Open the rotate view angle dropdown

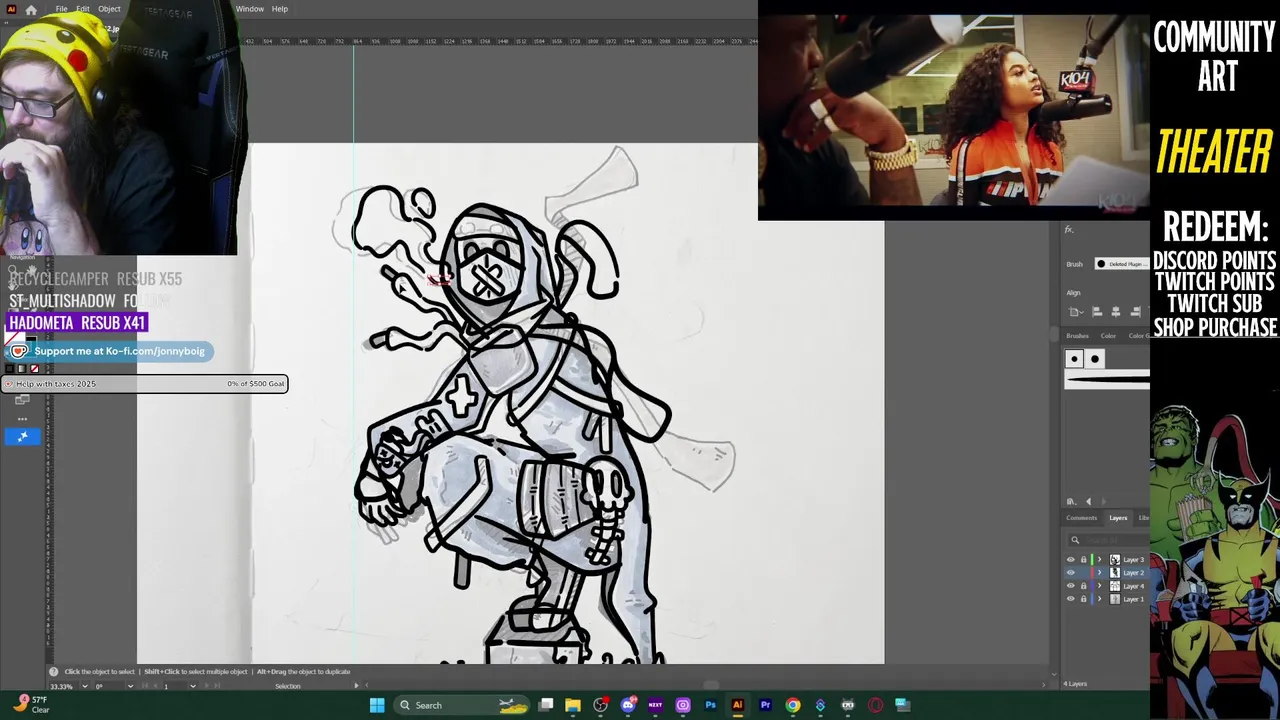(131, 686)
